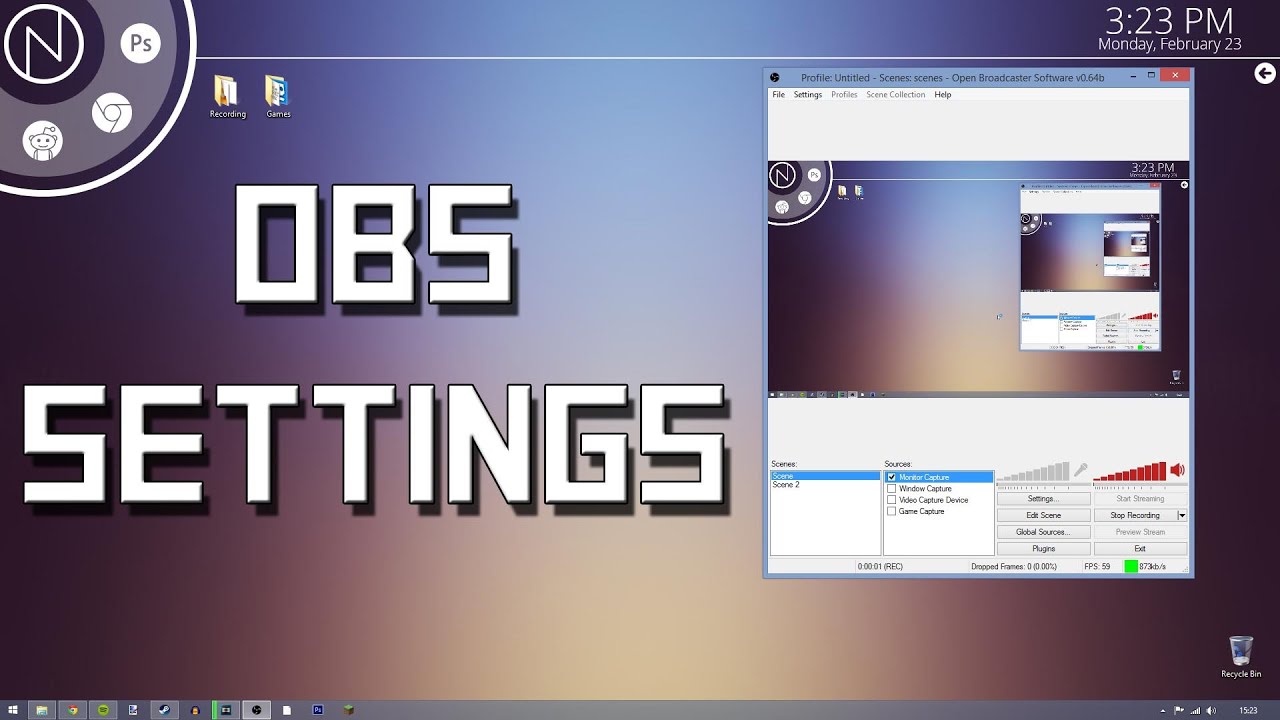The image size is (1280, 720).
Task: Show hidden system tray icons
Action: pyautogui.click(x=1162, y=710)
